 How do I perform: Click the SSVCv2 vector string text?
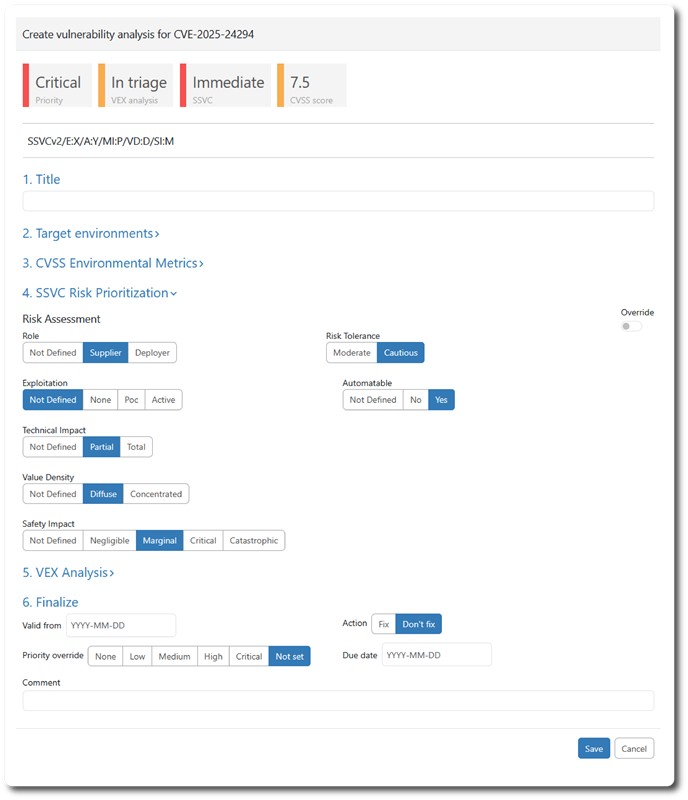click(x=101, y=141)
